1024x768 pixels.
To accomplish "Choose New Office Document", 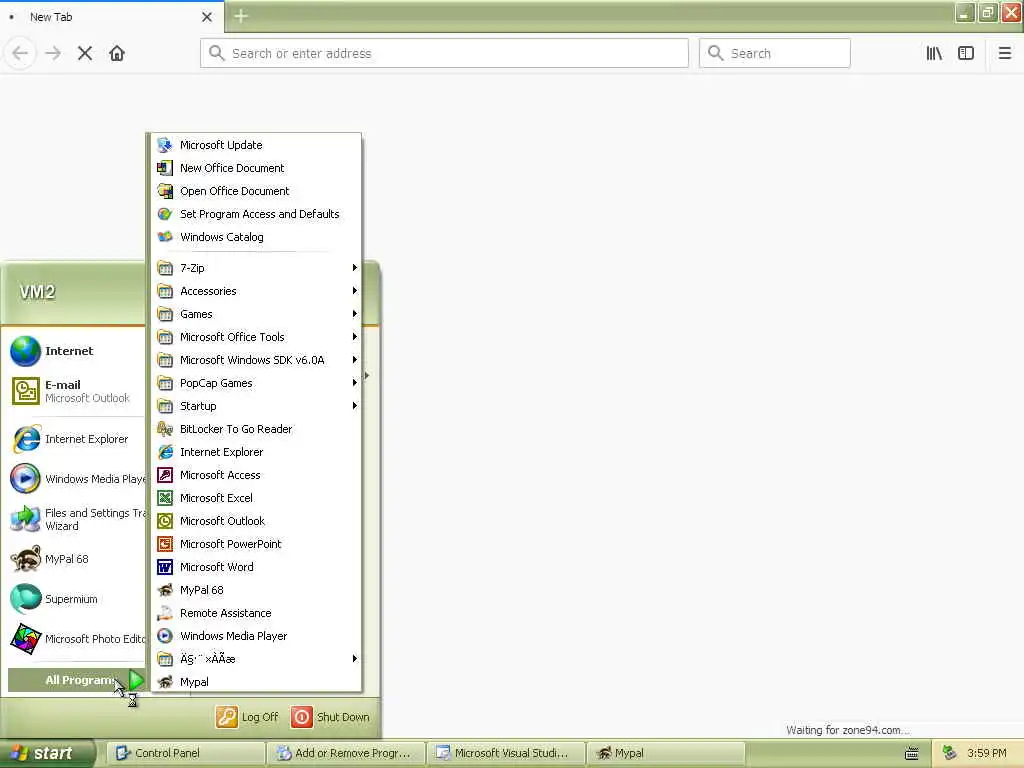I will tap(256, 168).
